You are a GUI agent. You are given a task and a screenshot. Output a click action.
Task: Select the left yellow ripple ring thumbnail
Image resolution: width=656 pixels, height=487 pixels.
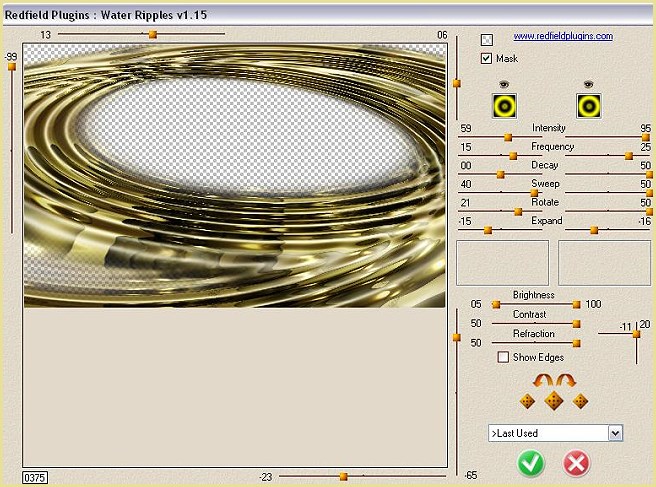[x=503, y=105]
